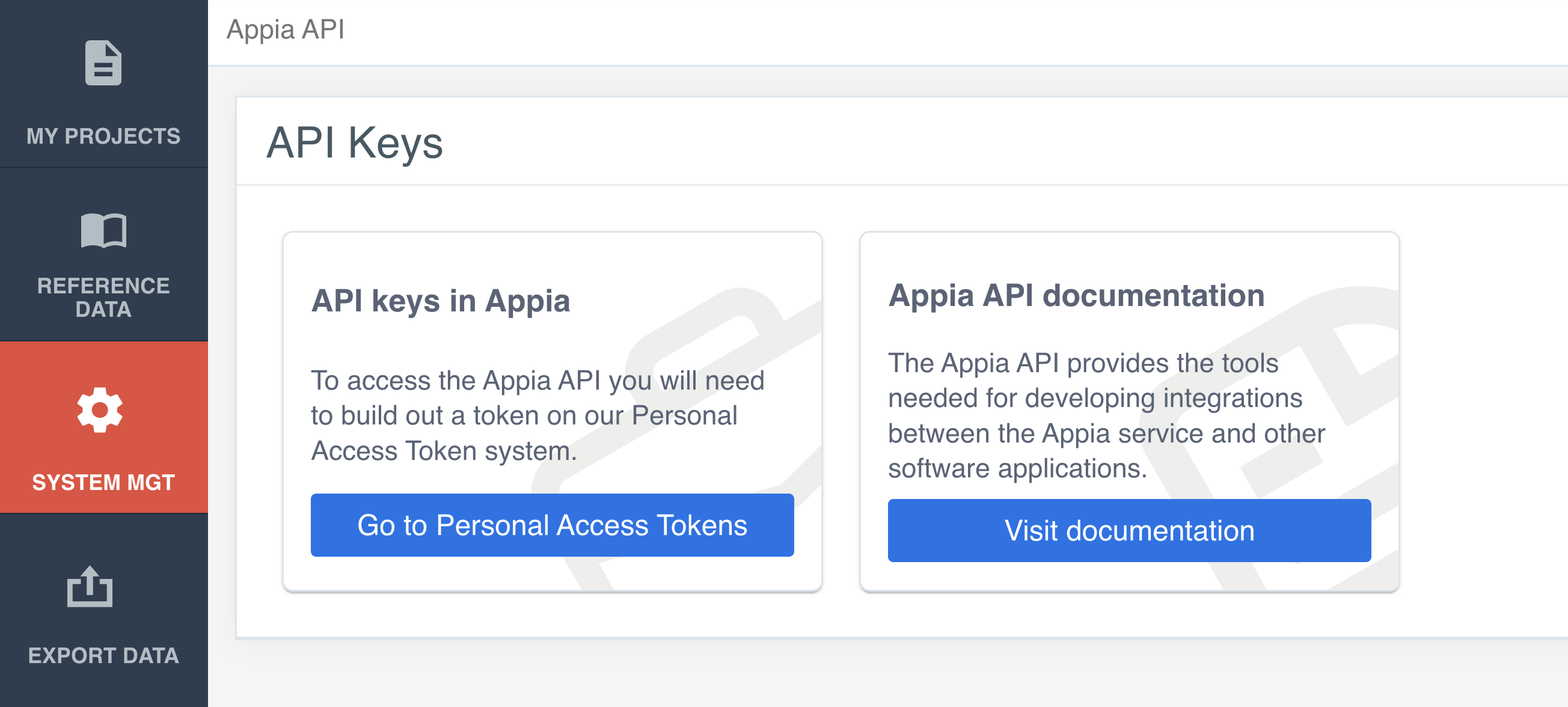The image size is (1568, 707).
Task: Select the System Mgt gear icon
Action: (x=100, y=410)
